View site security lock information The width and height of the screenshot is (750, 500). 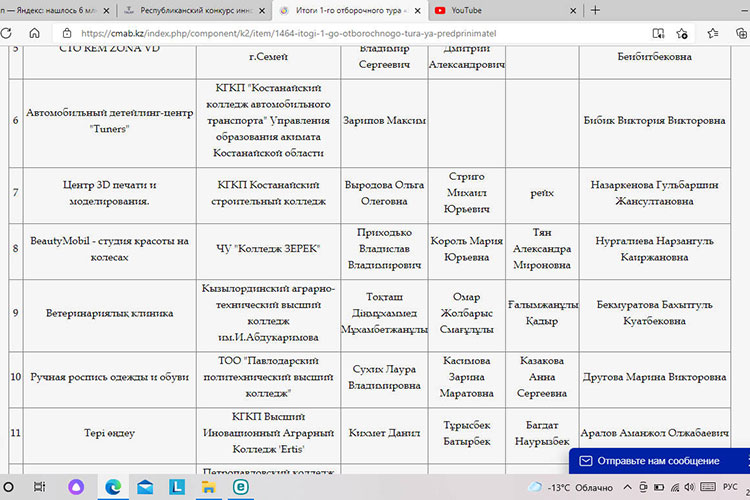pyautogui.click(x=67, y=33)
